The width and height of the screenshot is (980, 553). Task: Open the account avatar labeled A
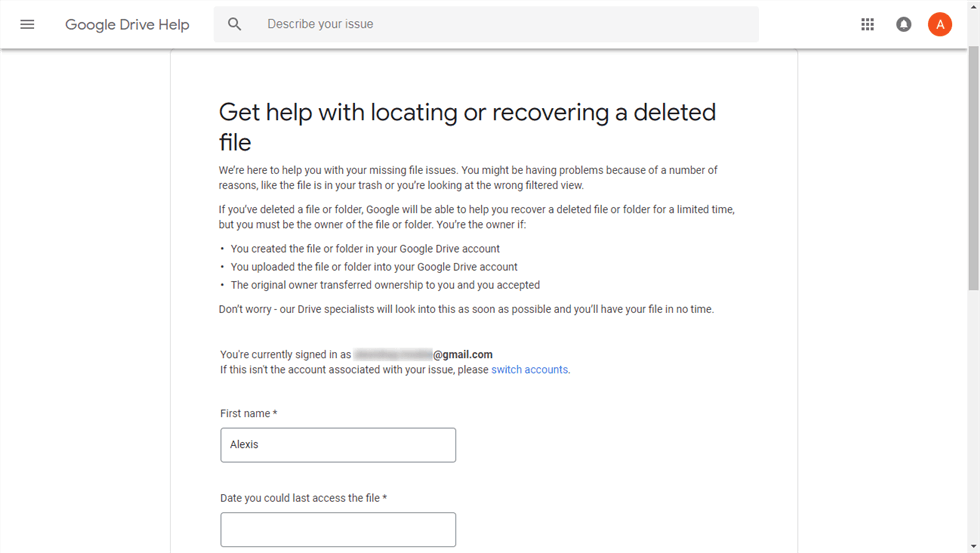(x=939, y=24)
